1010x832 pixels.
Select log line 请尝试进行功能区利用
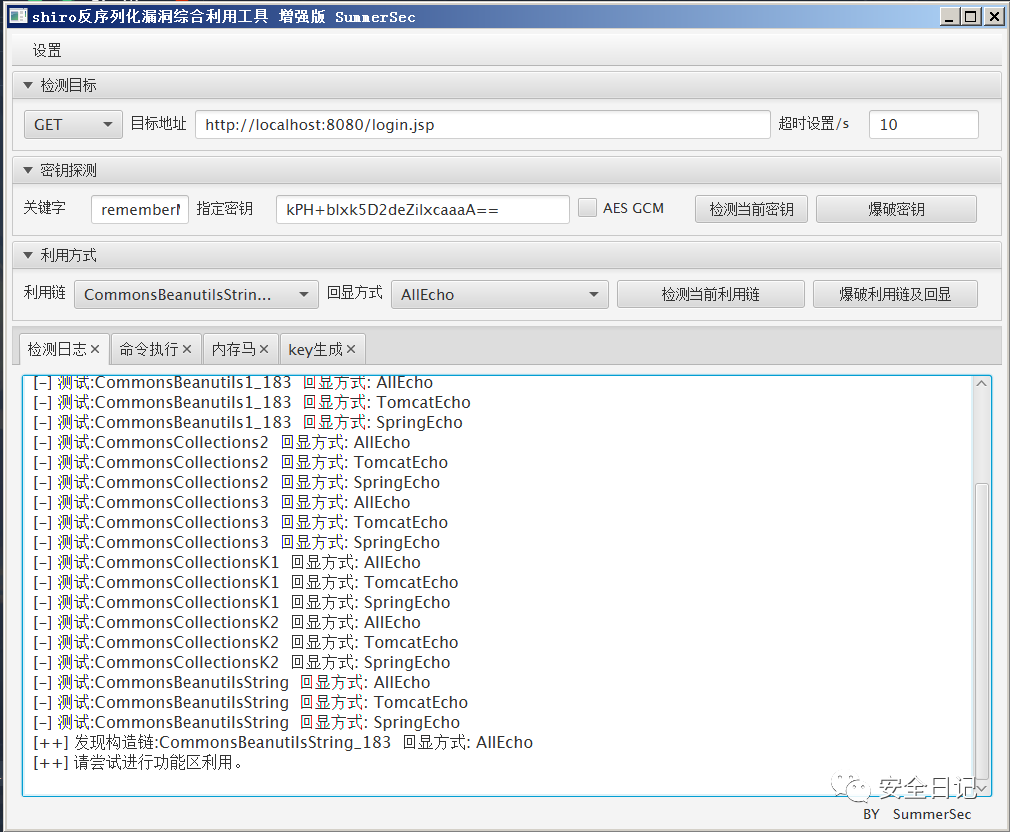(138, 762)
